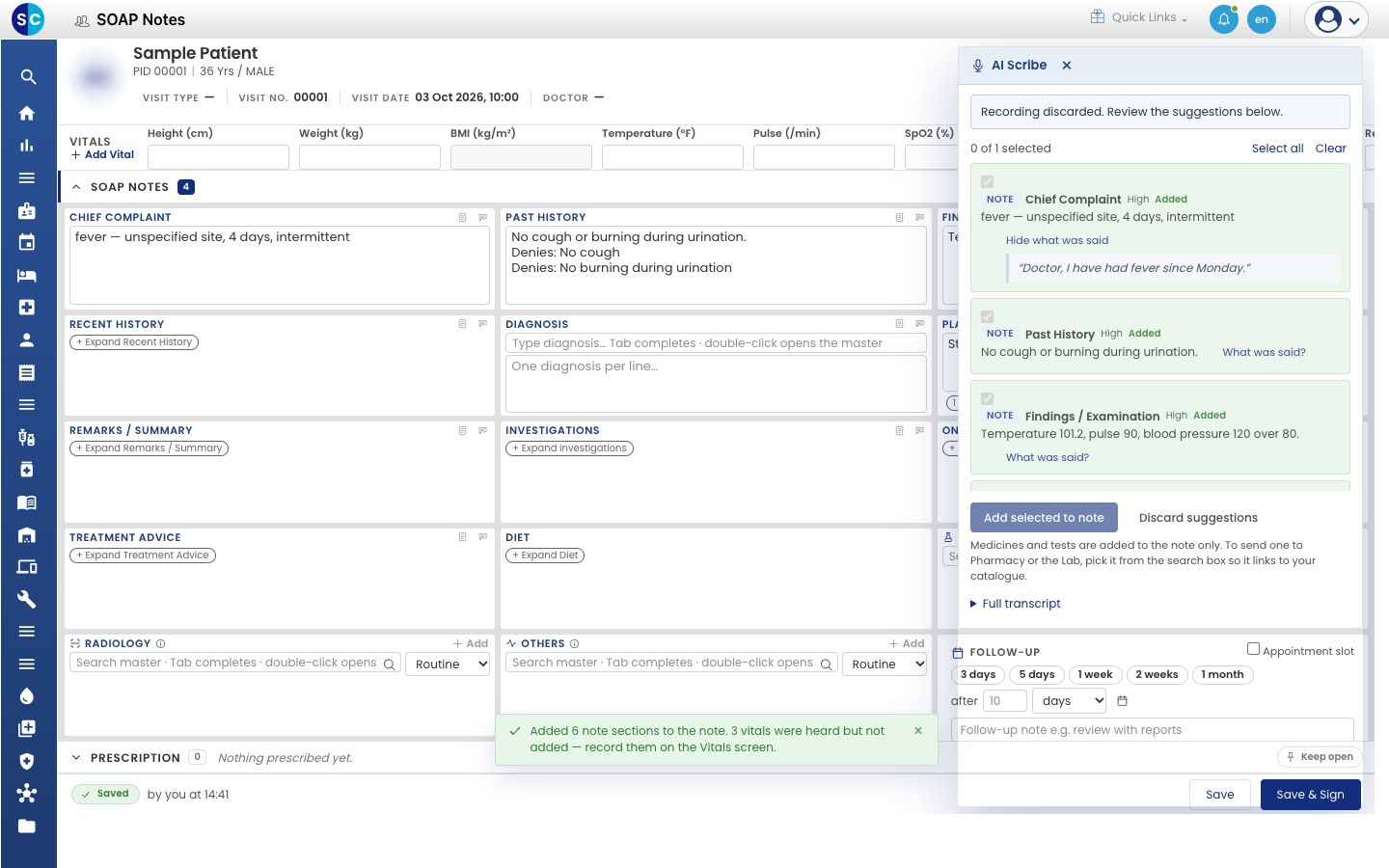Expand the Full transcript disclosure
The width and height of the screenshot is (1389, 868).
[1015, 604]
